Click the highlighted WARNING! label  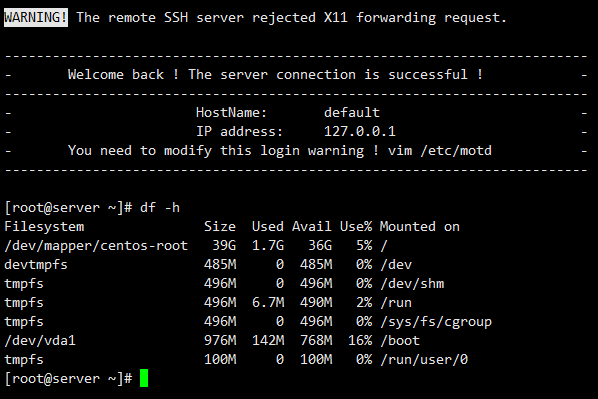(x=36, y=18)
